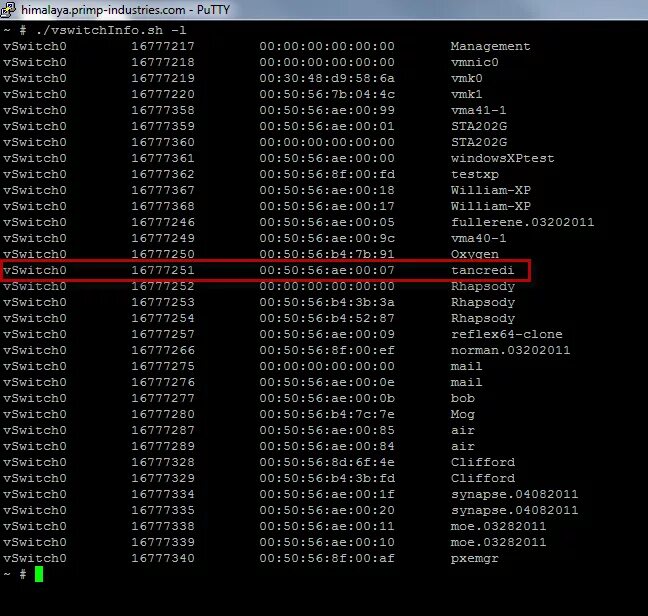Click the green terminal cursor at the prompt
This screenshot has width=648, height=616.
pyautogui.click(x=39, y=574)
